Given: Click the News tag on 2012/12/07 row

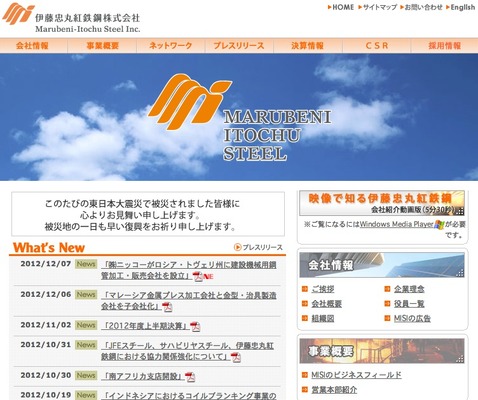Looking at the screenshot, I should click(x=86, y=264).
